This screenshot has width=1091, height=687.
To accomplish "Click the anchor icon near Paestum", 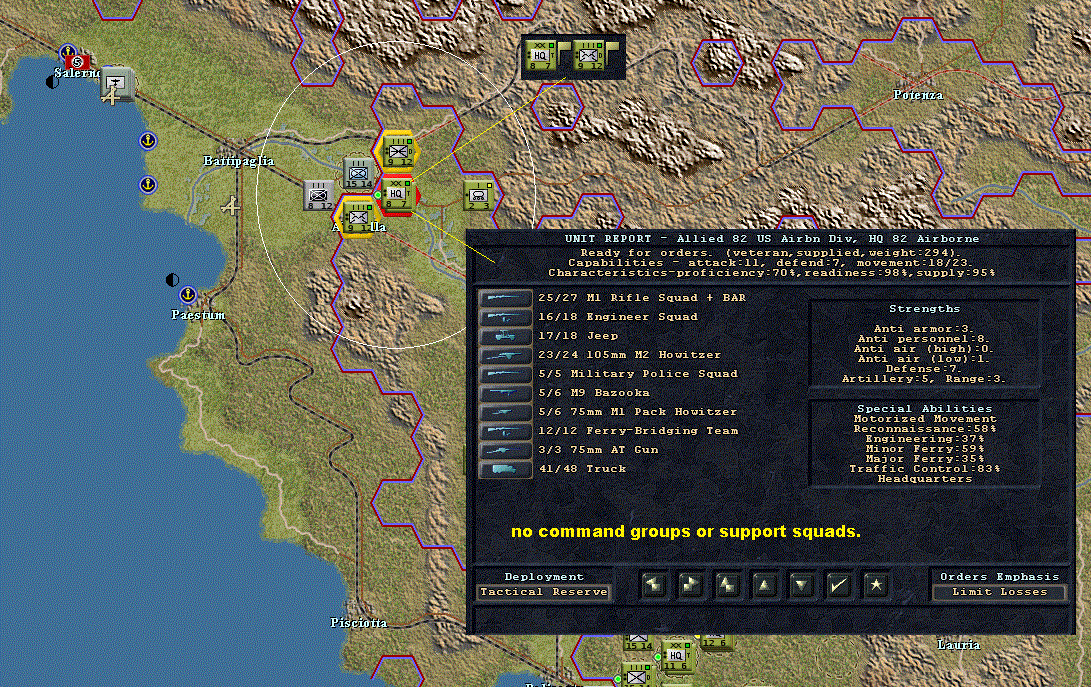I will coord(187,295).
